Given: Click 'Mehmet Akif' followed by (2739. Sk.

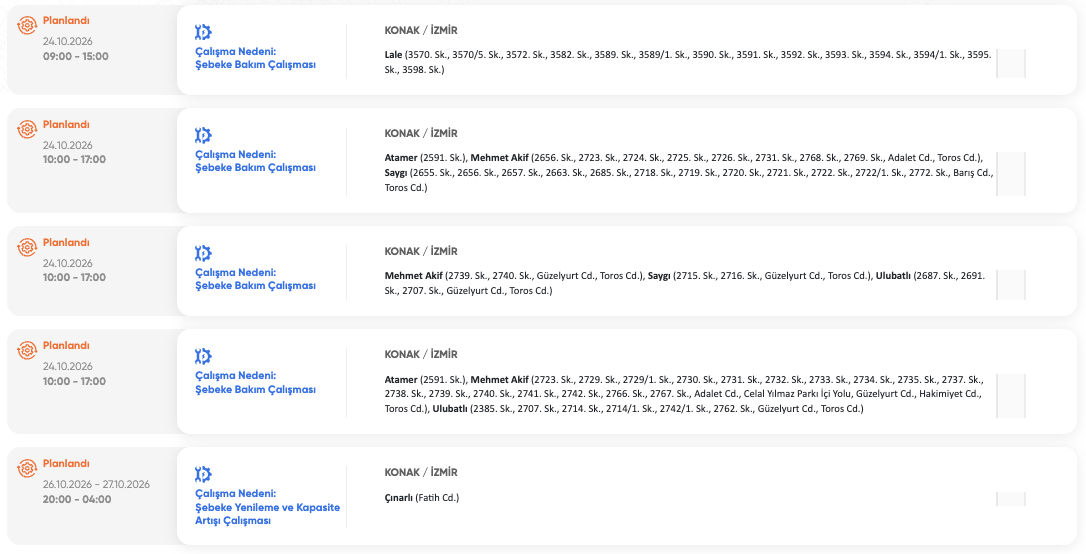Looking at the screenshot, I should tap(413, 276).
